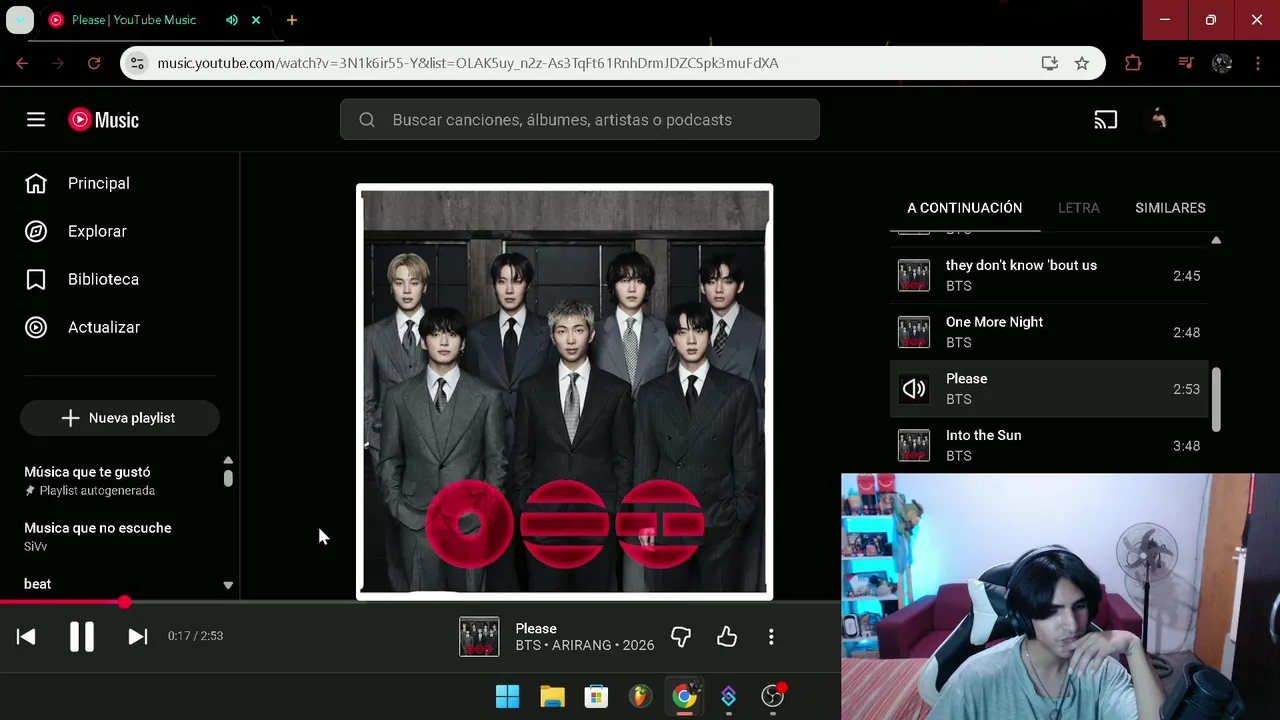Select currently playing Please queue row
The width and height of the screenshot is (1280, 720).
tap(1049, 389)
